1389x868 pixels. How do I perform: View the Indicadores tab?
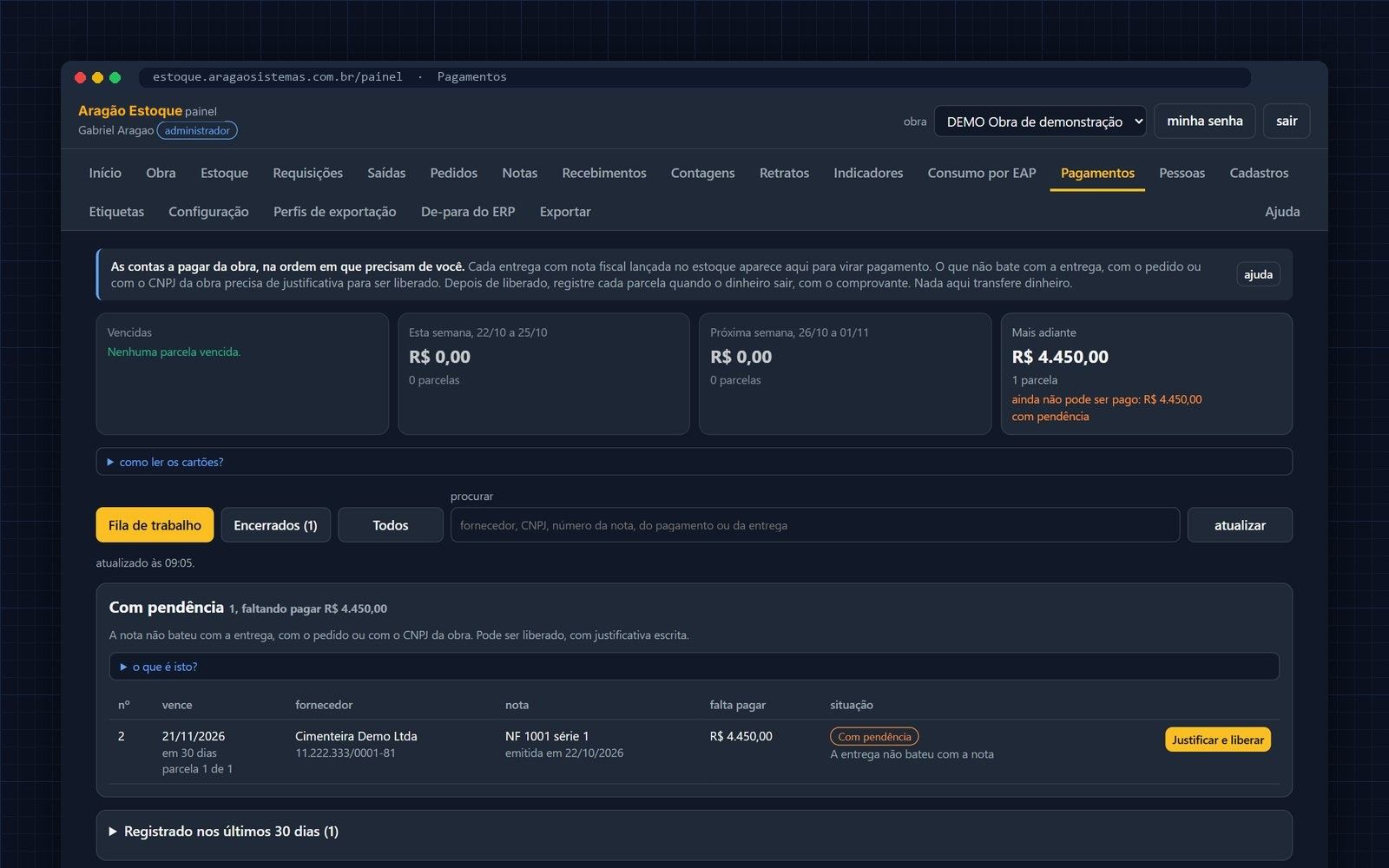coord(868,173)
